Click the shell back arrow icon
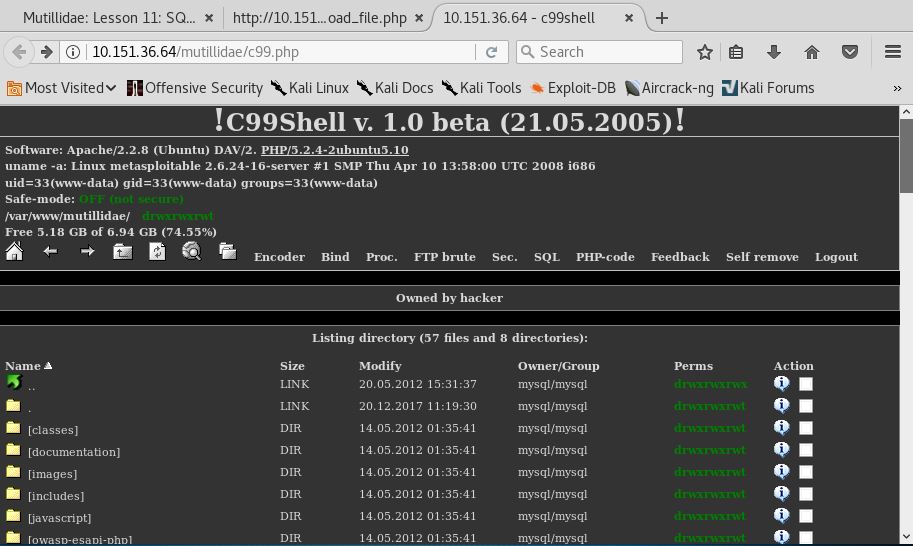This screenshot has width=913, height=546. pos(50,252)
